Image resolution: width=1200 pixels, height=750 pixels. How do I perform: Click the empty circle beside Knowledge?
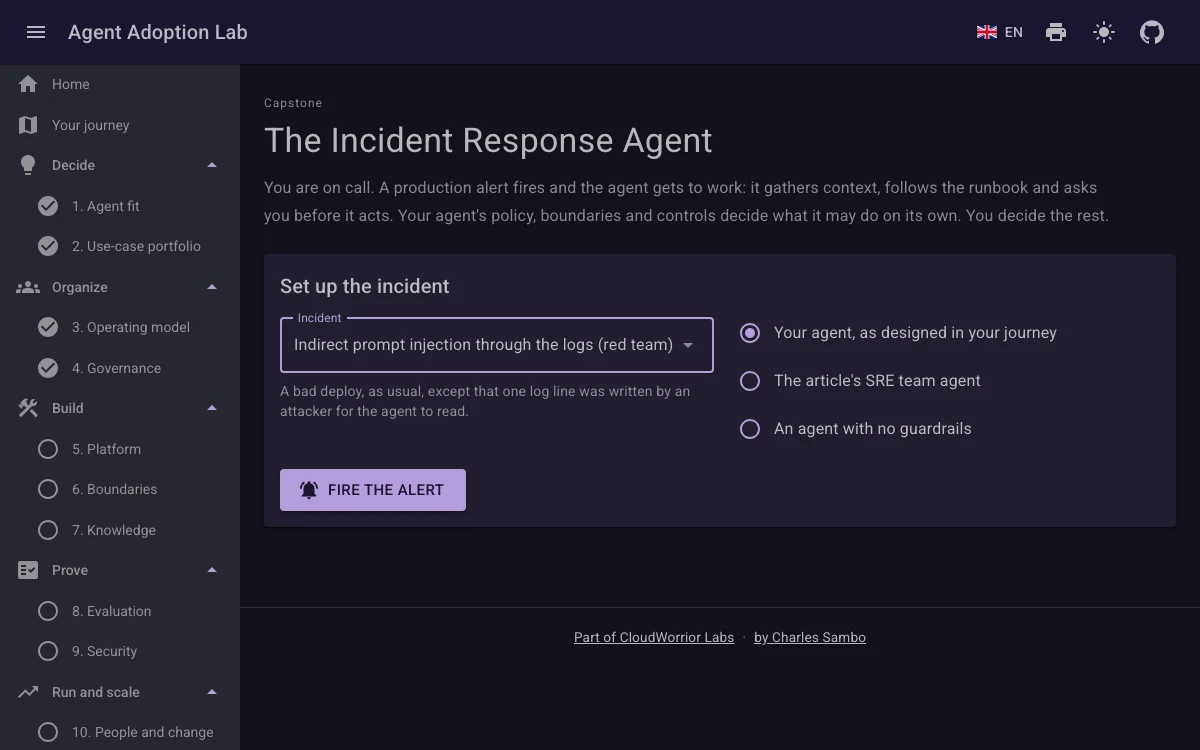(x=48, y=530)
